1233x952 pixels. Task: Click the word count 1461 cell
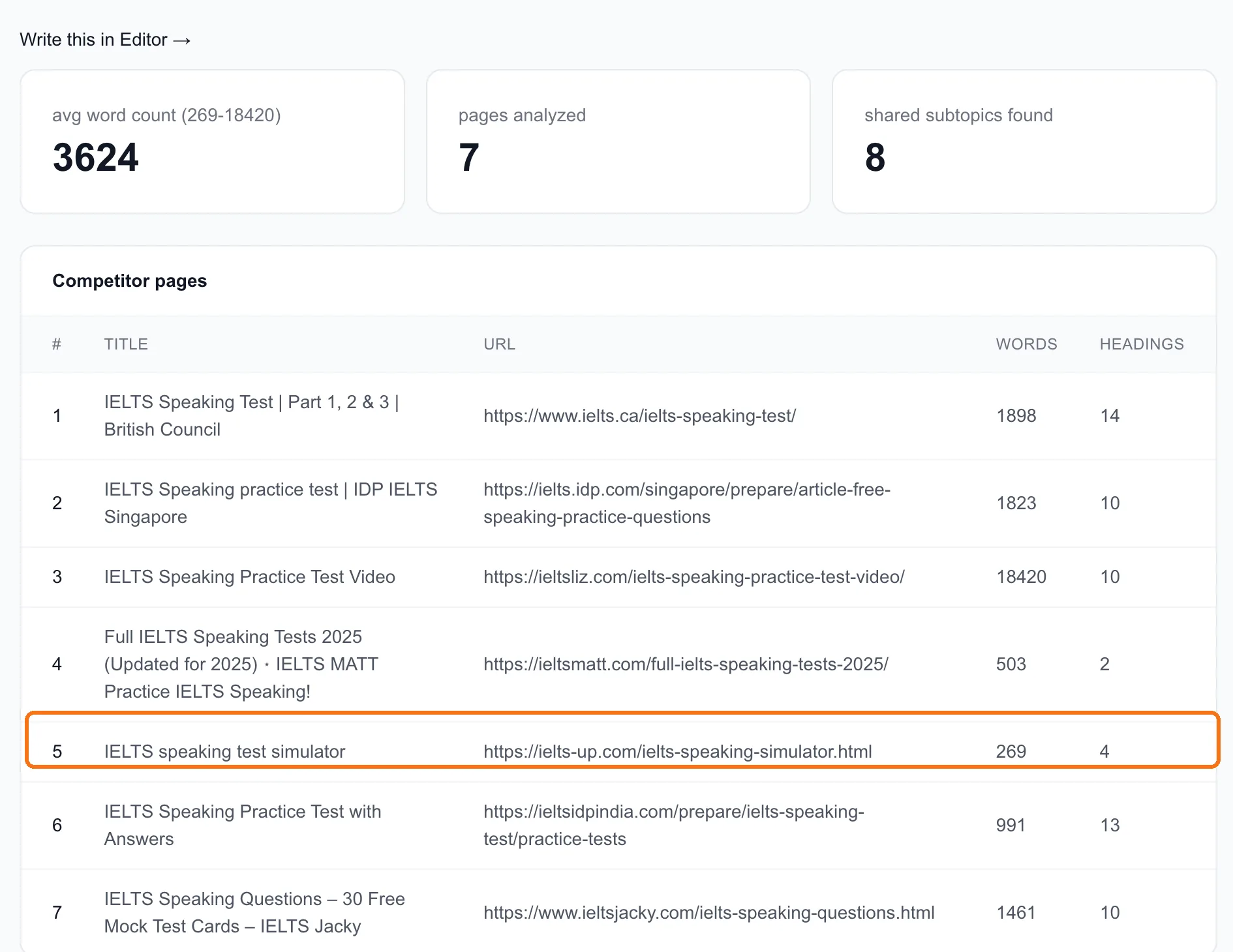click(1016, 913)
